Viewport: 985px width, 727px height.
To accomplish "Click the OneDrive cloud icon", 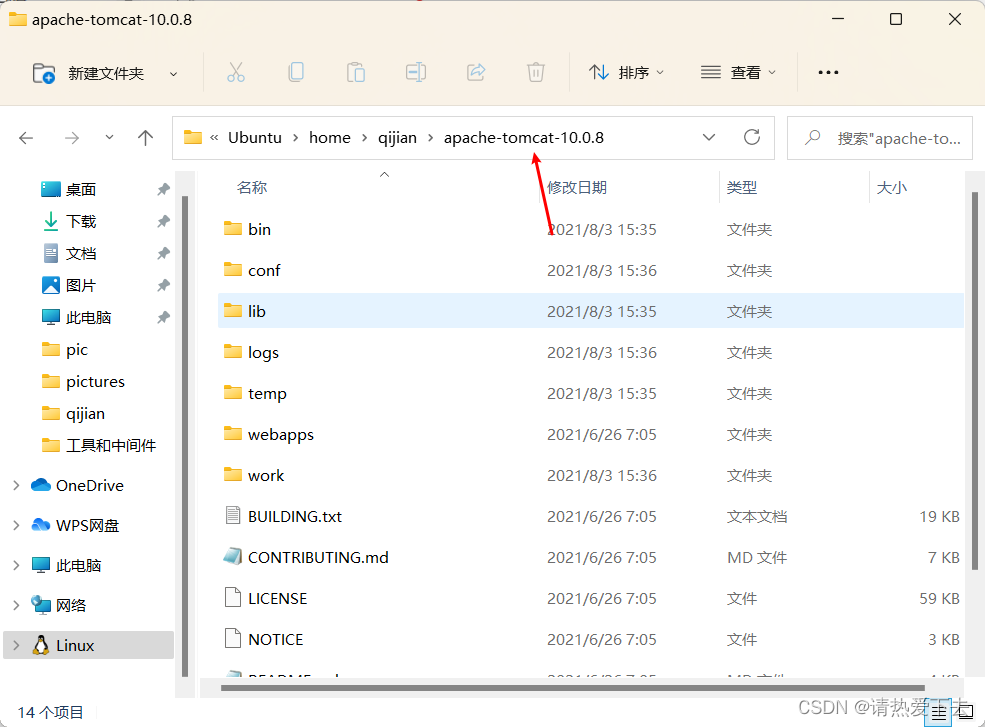I will (x=41, y=485).
